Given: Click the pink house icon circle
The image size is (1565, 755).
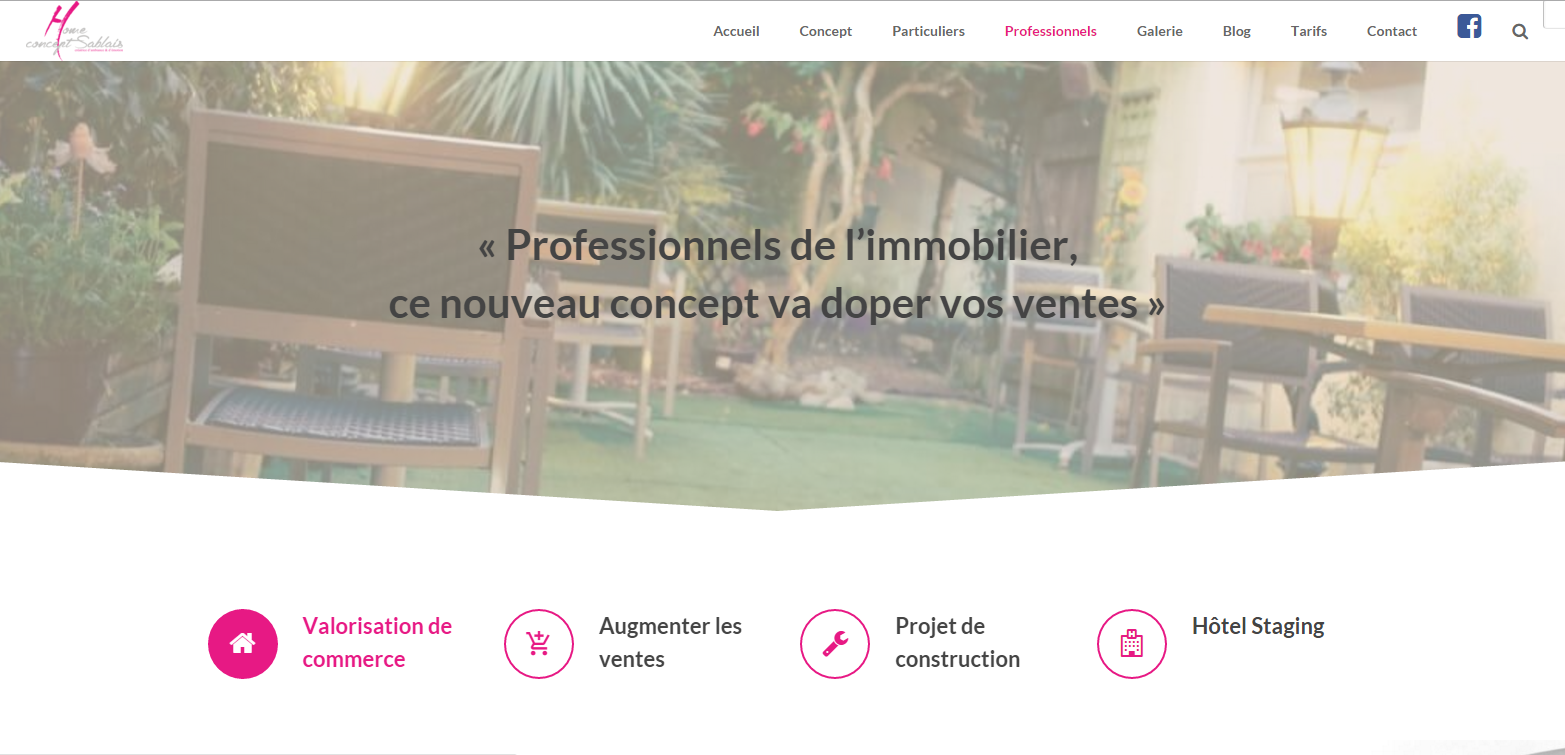Looking at the screenshot, I should tap(243, 644).
